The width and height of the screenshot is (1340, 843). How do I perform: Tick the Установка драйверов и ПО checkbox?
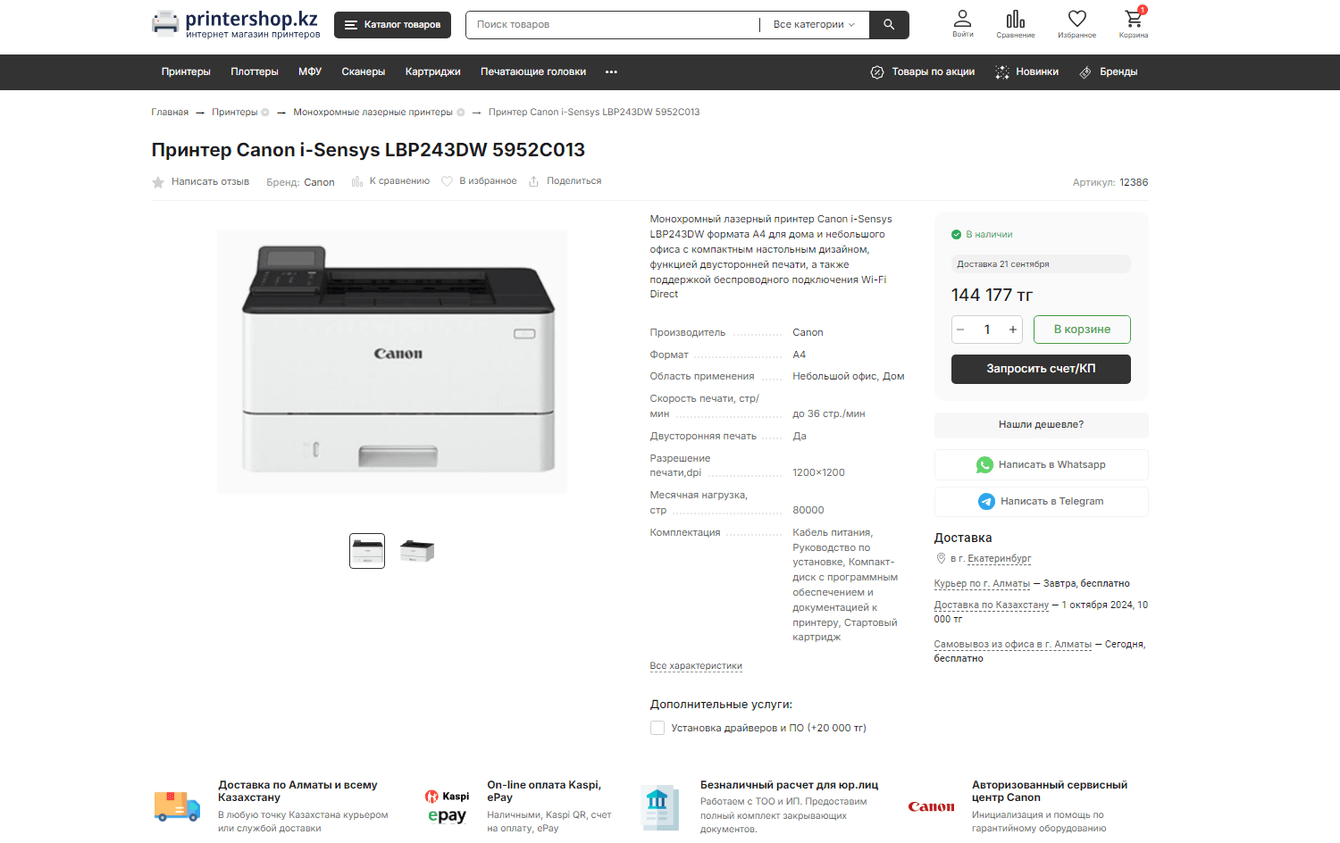[657, 728]
